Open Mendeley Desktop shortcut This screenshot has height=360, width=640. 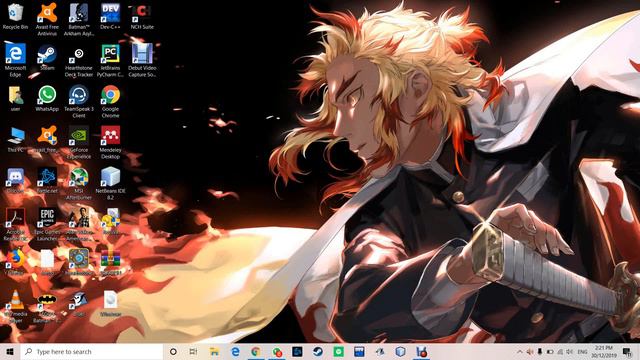(110, 142)
